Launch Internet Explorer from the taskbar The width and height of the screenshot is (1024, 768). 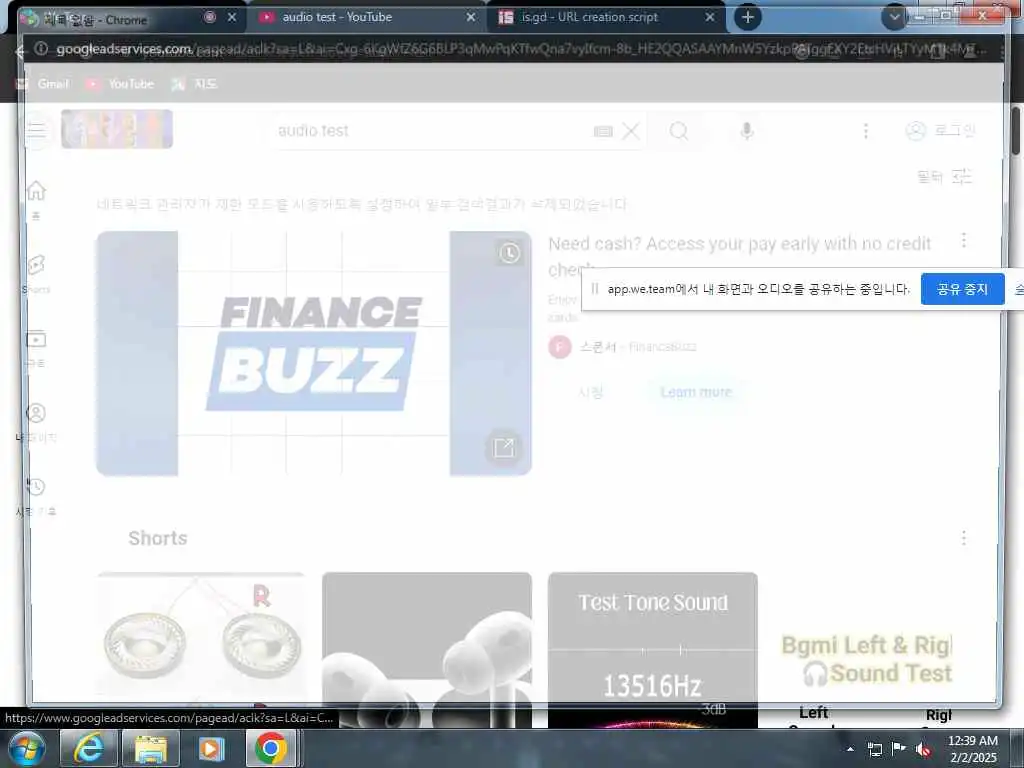(88, 748)
